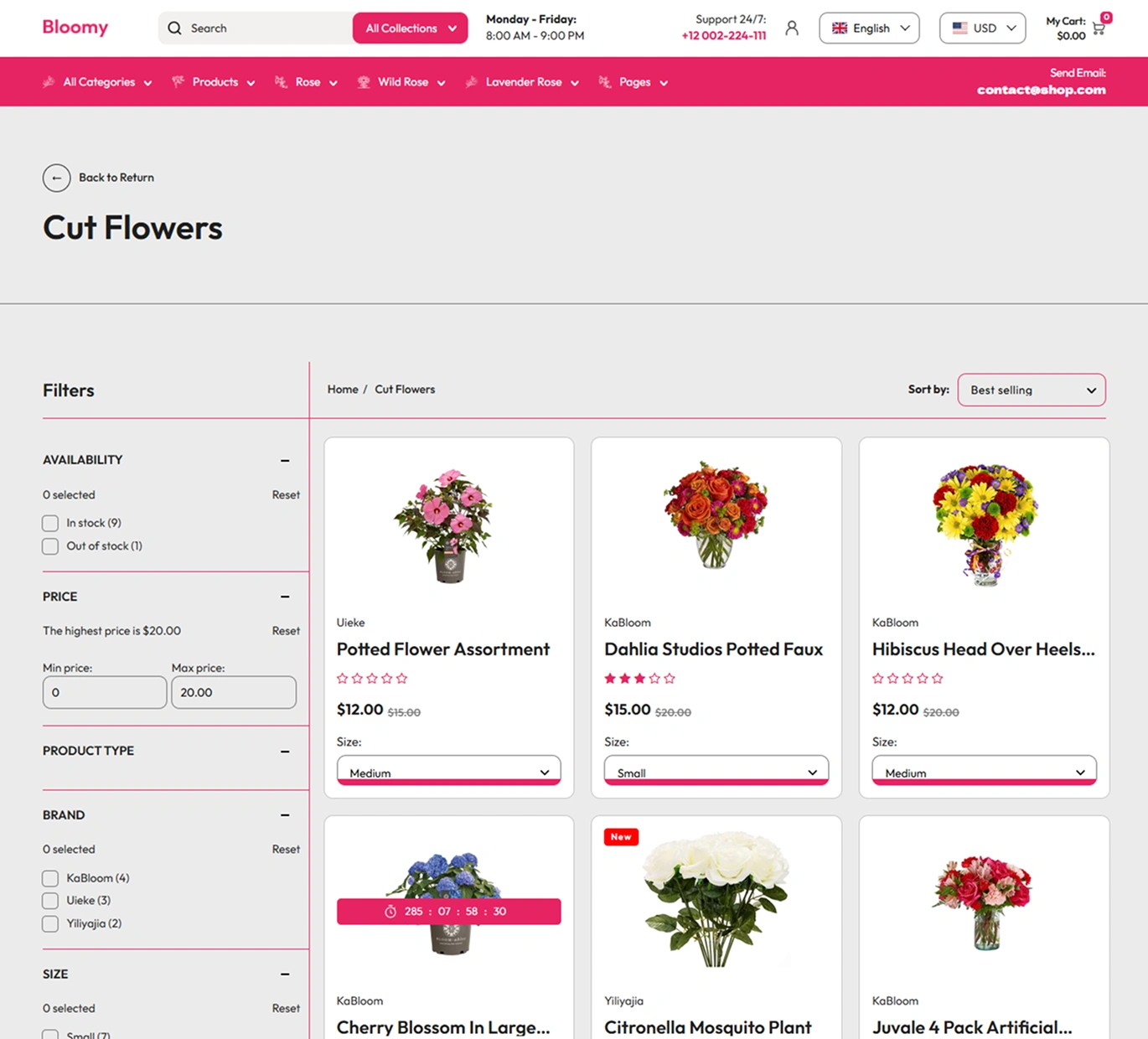Screen dimensions: 1148x1039
Task: Click the back arrow circle icon
Action: [x=56, y=178]
